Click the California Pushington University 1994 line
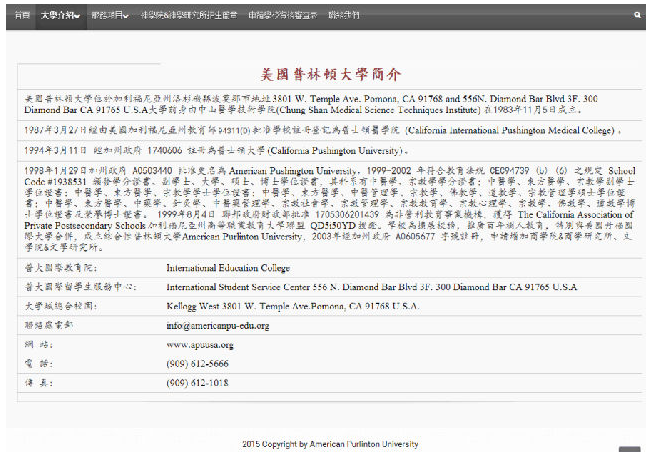The height and width of the screenshot is (462, 652). click(216, 151)
